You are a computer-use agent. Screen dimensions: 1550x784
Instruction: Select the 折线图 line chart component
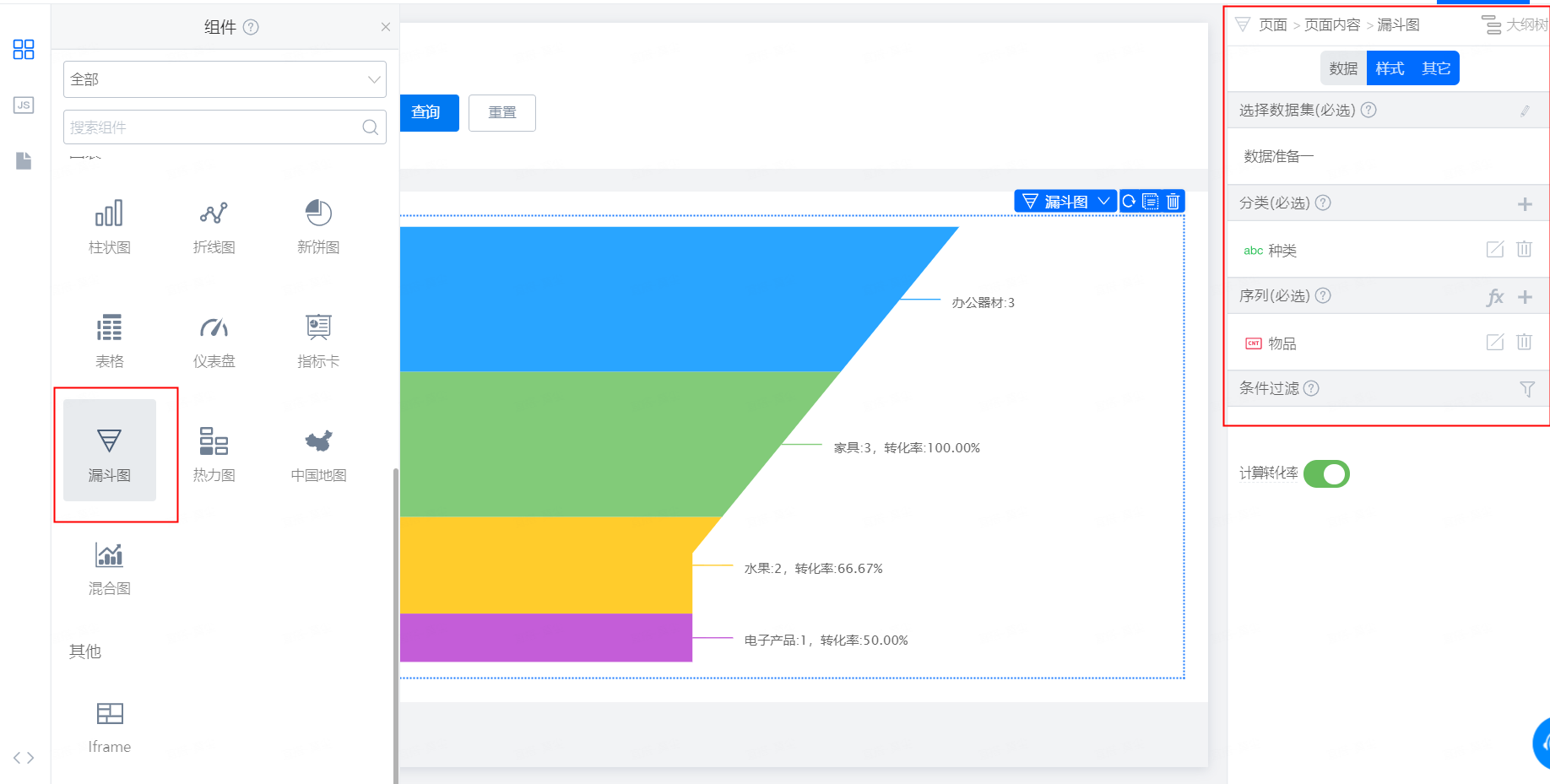point(214,225)
